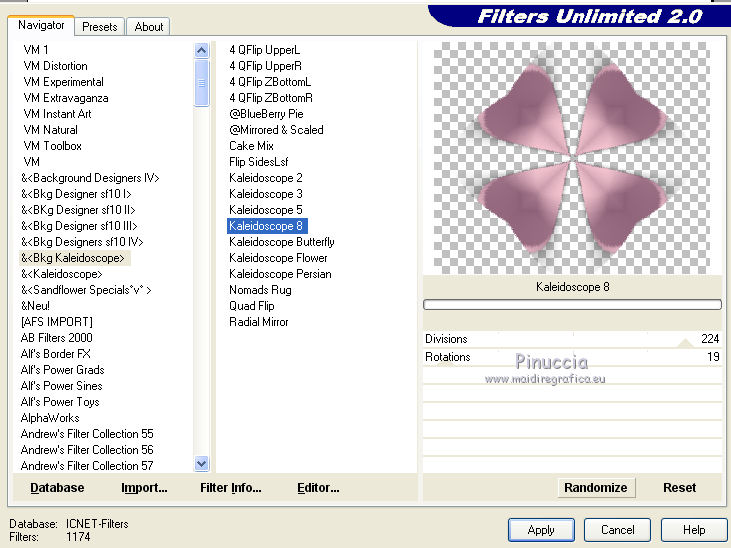Select Alf's Power Toys category

click(60, 402)
